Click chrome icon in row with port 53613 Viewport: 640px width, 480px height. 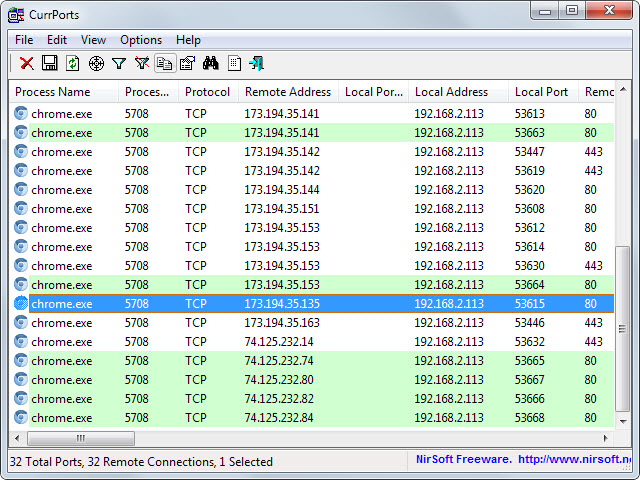pos(21,113)
